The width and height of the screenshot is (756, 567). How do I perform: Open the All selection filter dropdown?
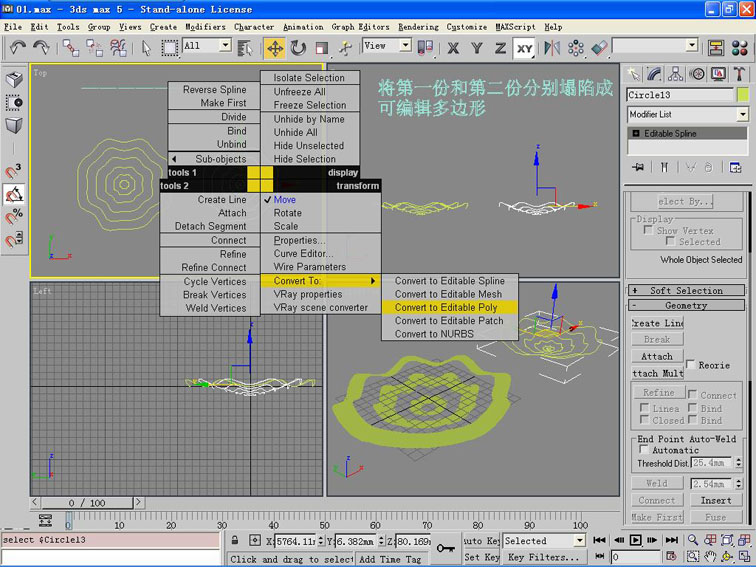[x=225, y=45]
